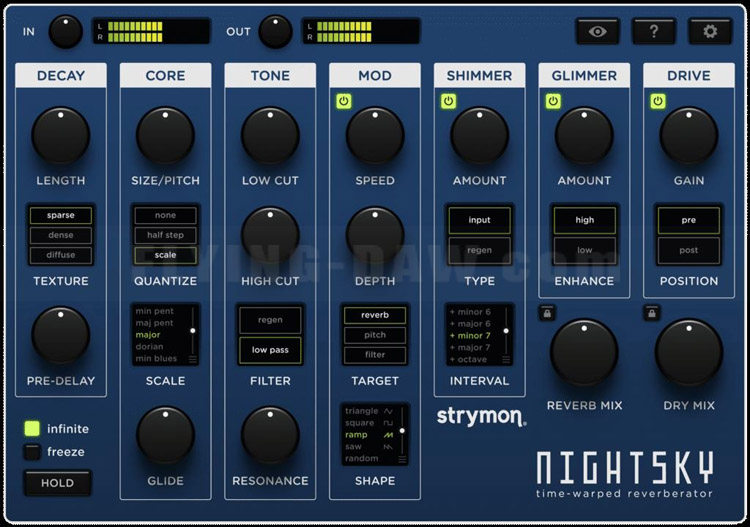Screen dimensions: 750x527
Task: Click the eye view icon button
Action: [597, 32]
